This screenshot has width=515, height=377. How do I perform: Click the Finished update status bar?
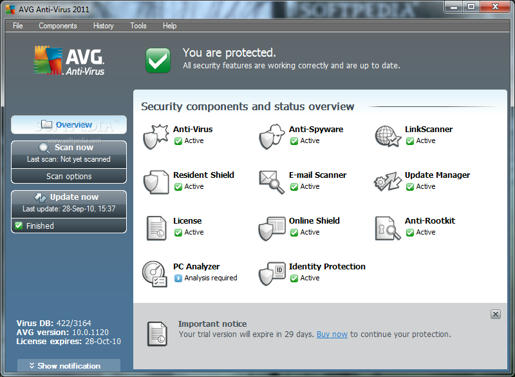pos(69,226)
